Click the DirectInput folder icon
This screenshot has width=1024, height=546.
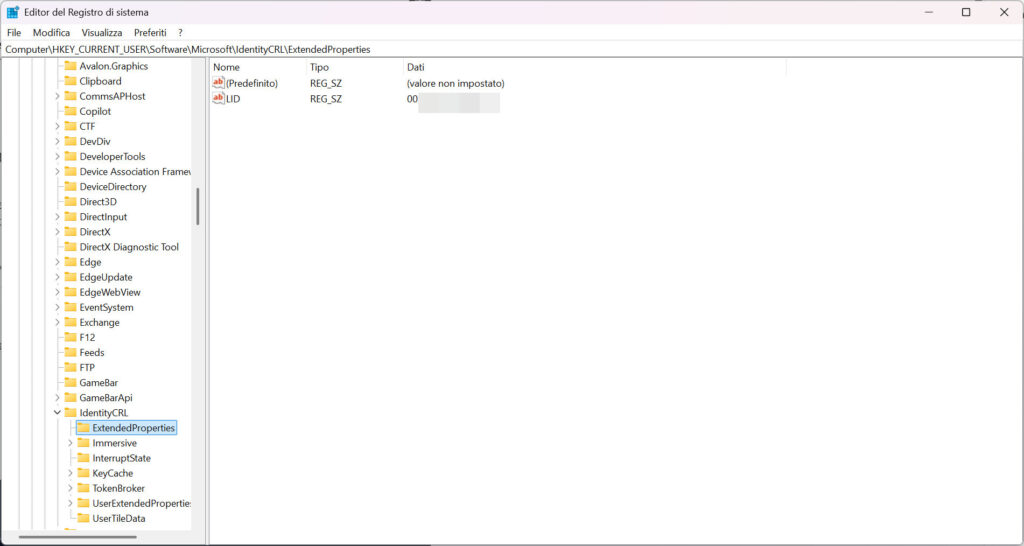(x=71, y=216)
